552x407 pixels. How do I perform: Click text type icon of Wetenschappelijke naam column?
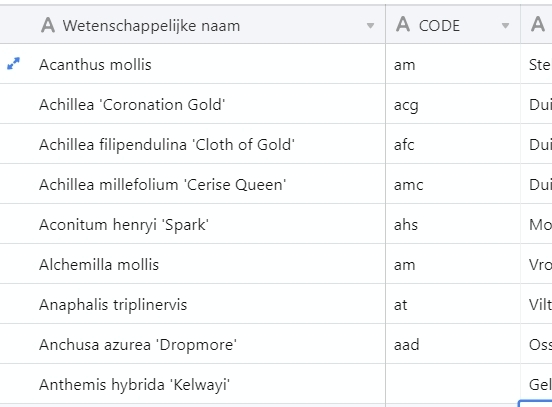tap(48, 25)
